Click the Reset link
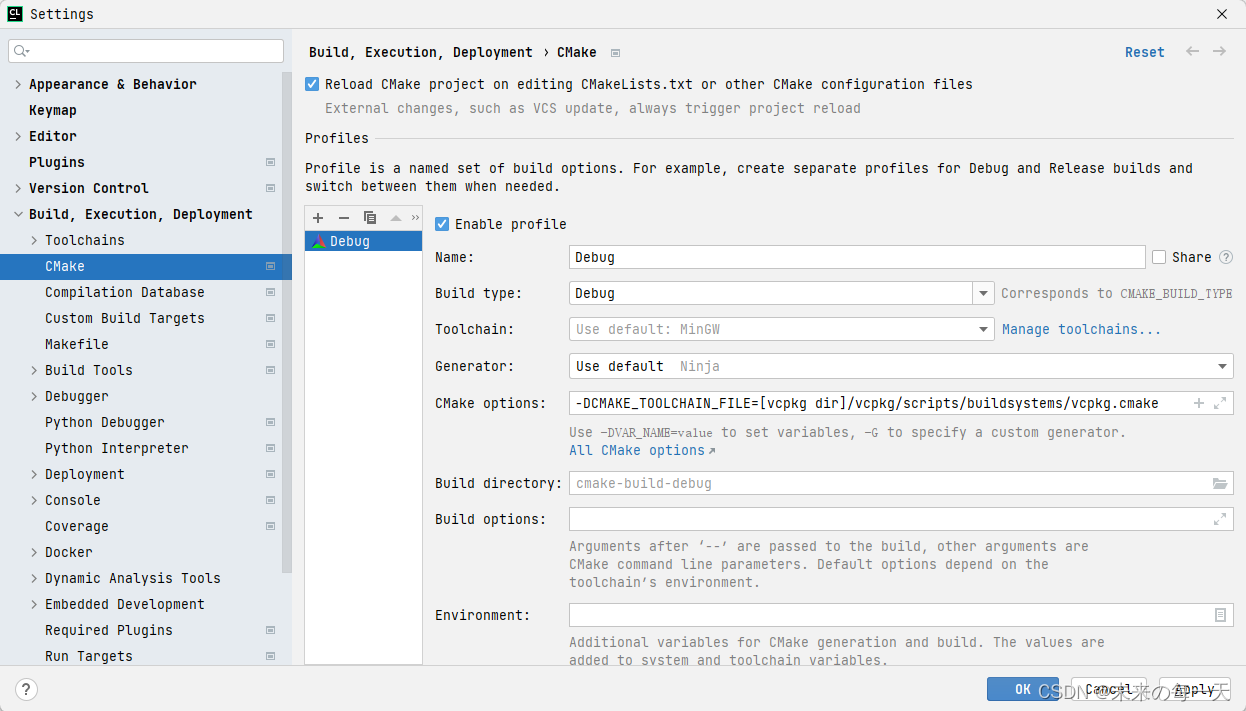Viewport: 1246px width, 711px height. tap(1145, 52)
